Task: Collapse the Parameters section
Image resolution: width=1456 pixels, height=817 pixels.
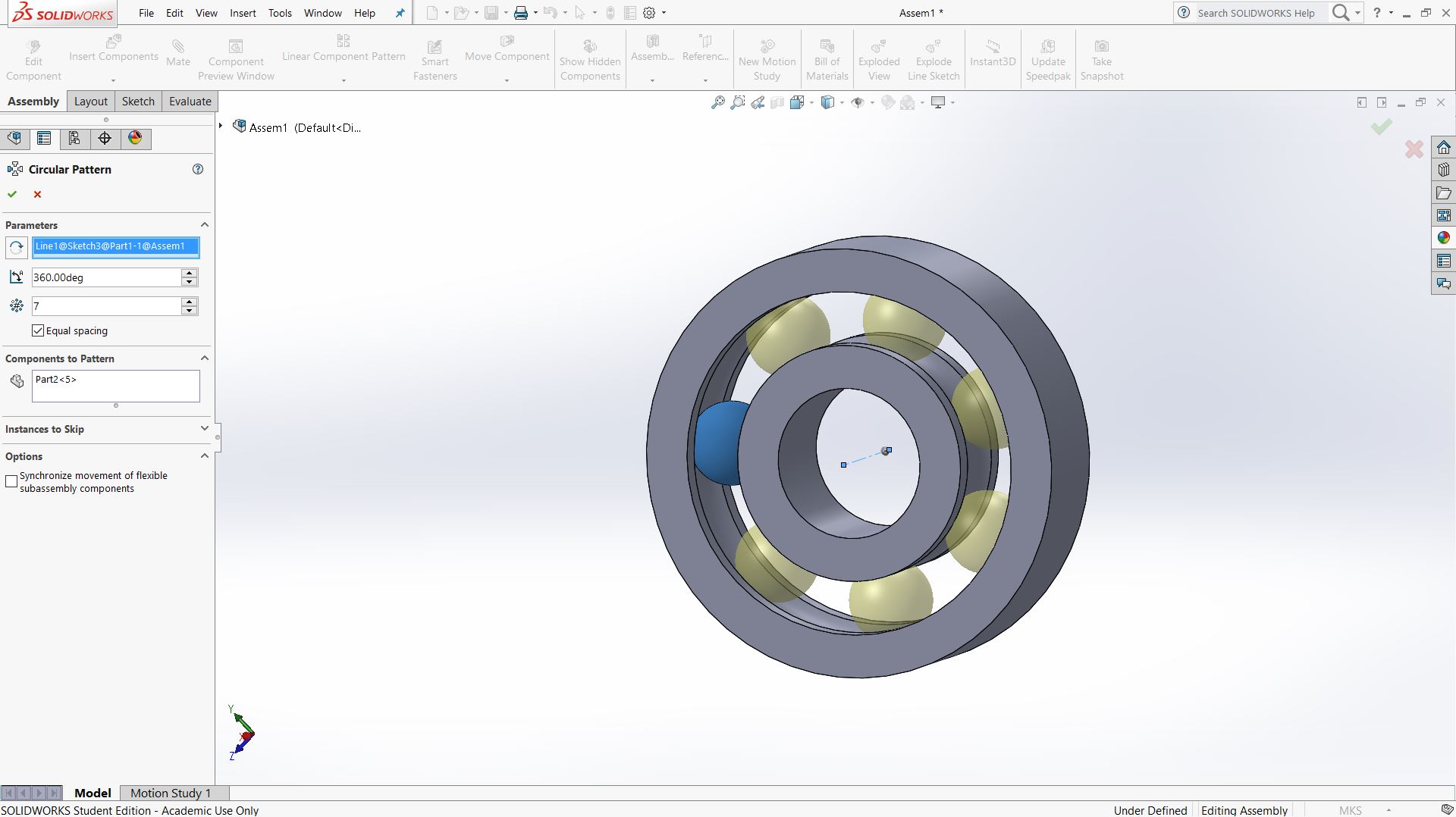Action: (x=204, y=225)
